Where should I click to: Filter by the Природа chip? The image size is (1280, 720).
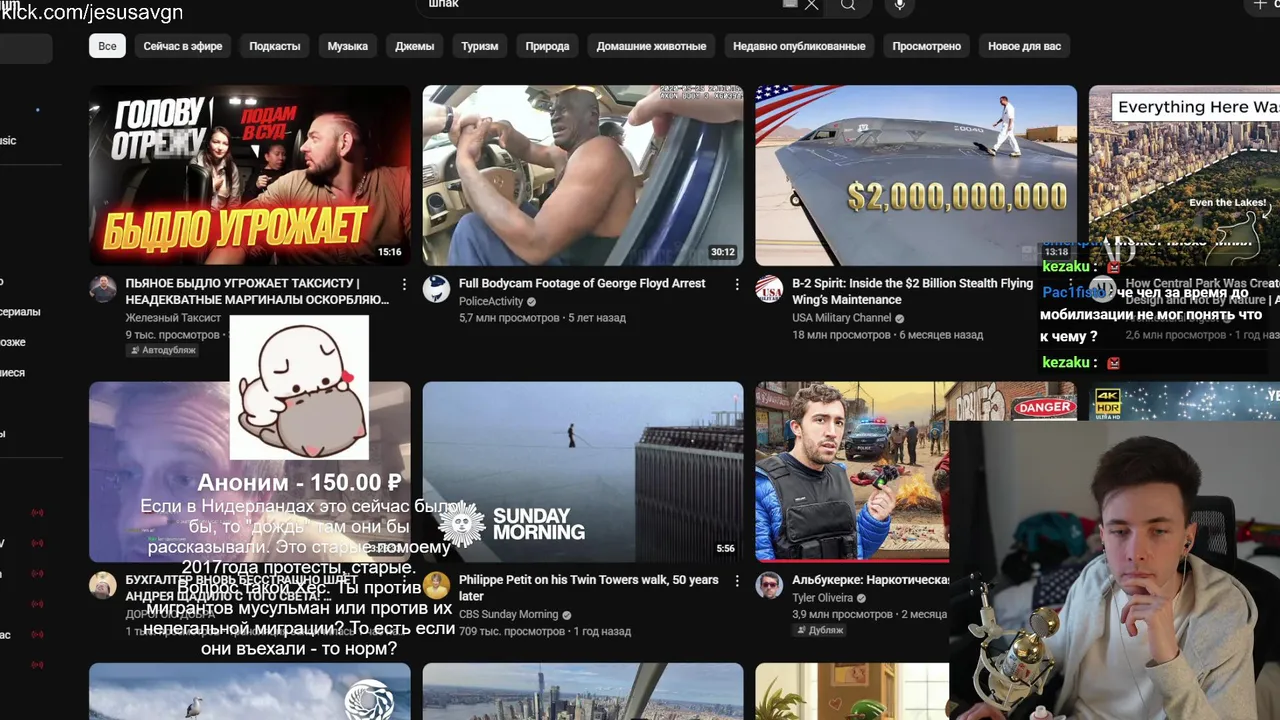point(548,46)
